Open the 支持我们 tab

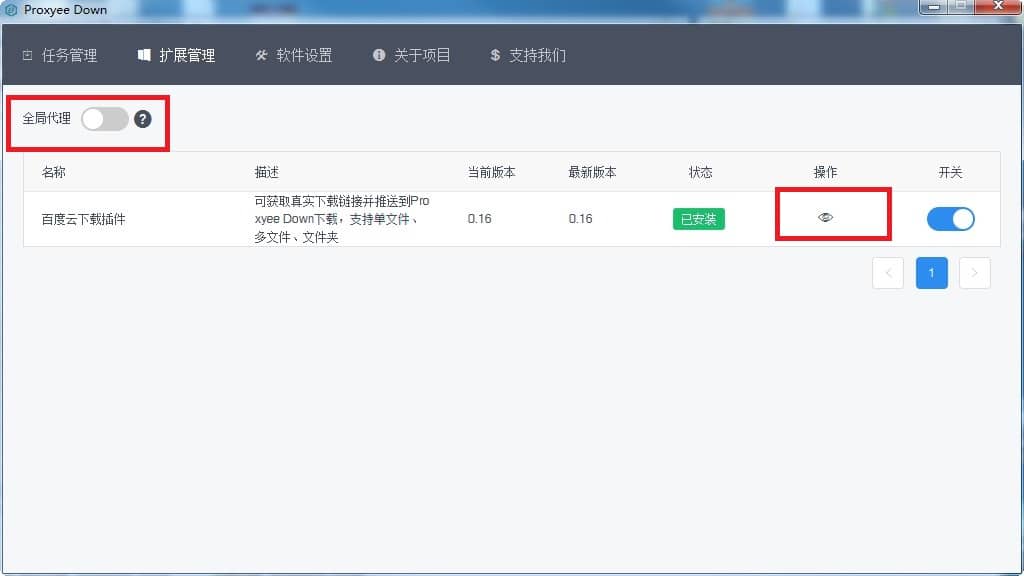[x=528, y=56]
